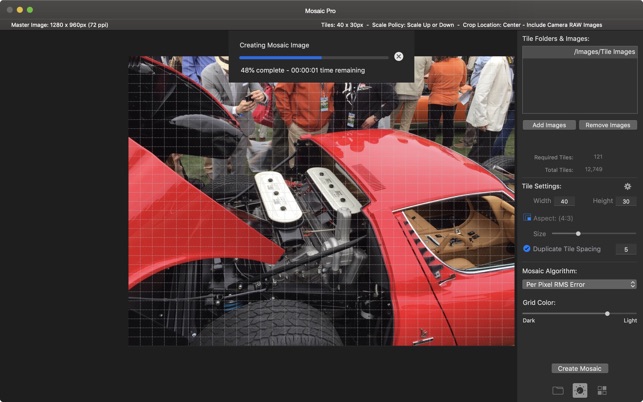Click the green zoom window button

pyautogui.click(x=30, y=10)
